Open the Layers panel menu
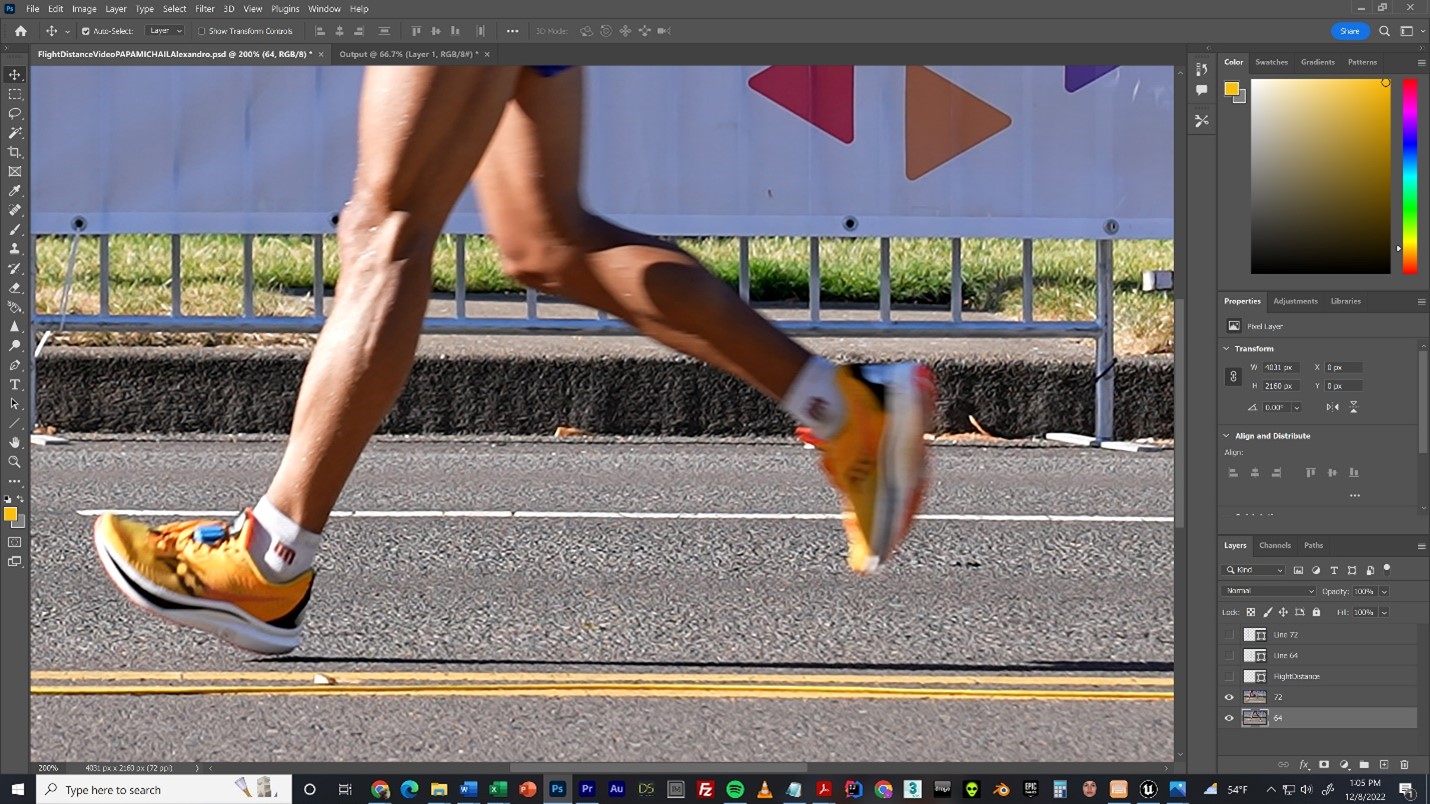This screenshot has height=804, width=1430. 1421,546
